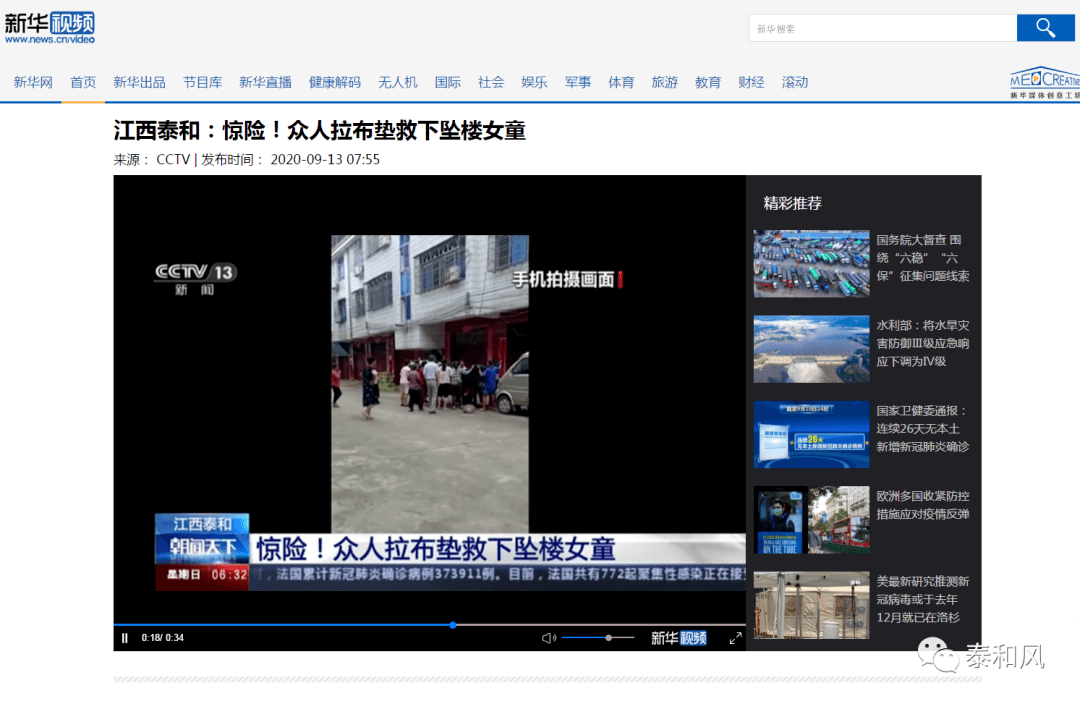
Task: Open the 新华网 nav link
Action: [x=33, y=83]
